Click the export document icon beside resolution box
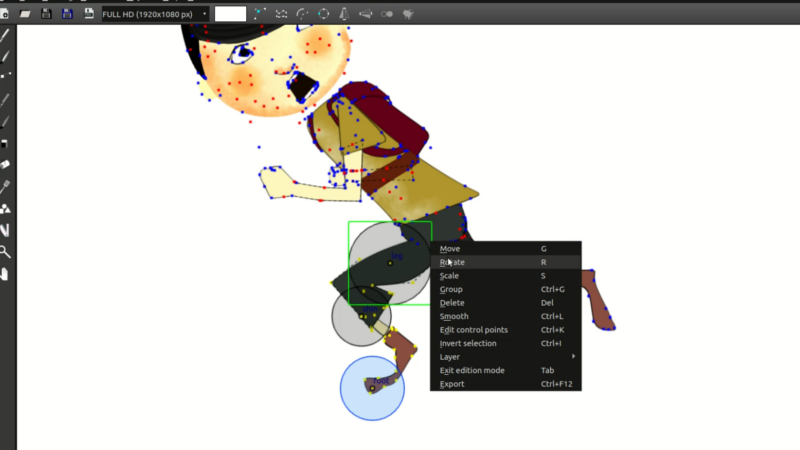The height and width of the screenshot is (450, 800). pos(89,14)
